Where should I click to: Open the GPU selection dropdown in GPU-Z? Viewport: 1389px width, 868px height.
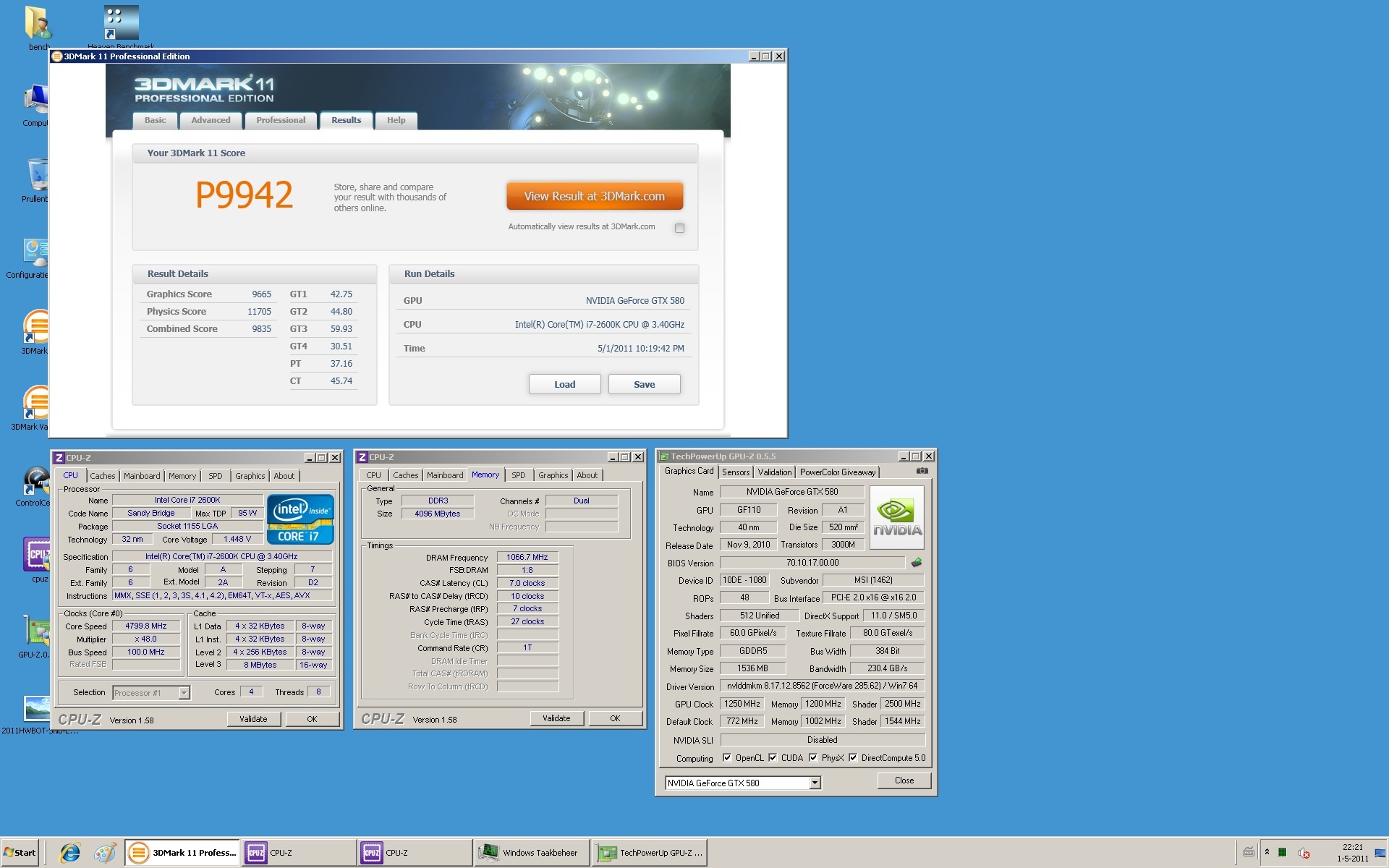click(815, 783)
